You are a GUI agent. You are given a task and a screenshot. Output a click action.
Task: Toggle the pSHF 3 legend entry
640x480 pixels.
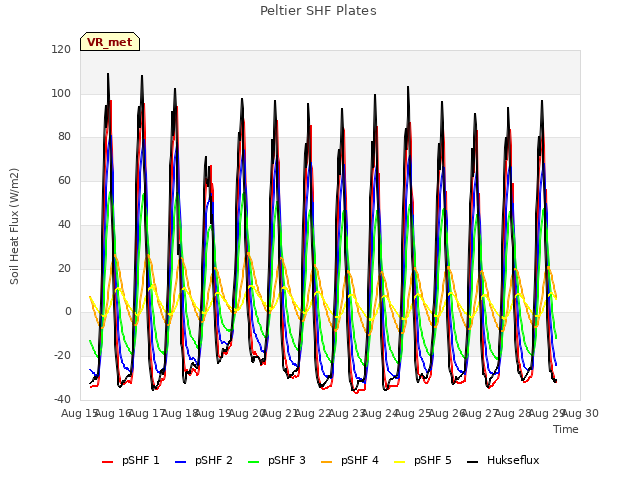(277, 460)
